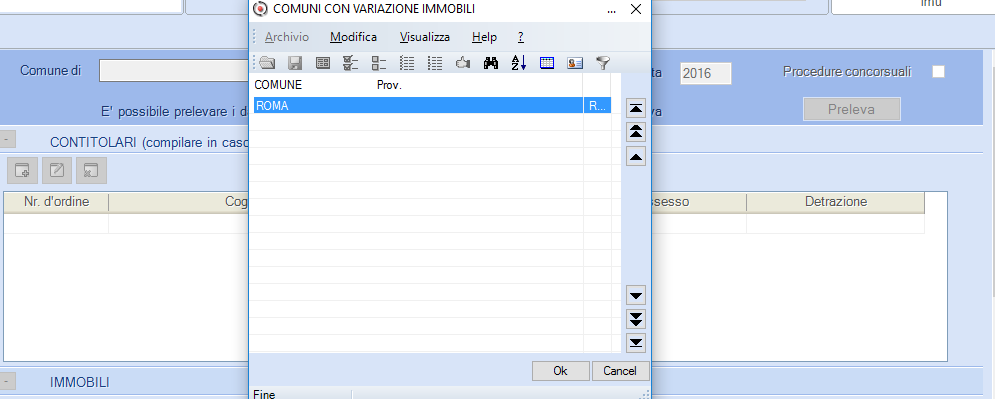
Task: Click the Nr. d'ordine column header
Action: point(56,202)
